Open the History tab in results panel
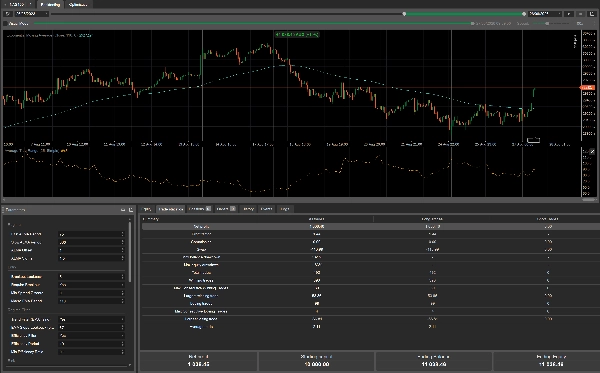Image resolution: width=600 pixels, height=373 pixels. coord(248,209)
